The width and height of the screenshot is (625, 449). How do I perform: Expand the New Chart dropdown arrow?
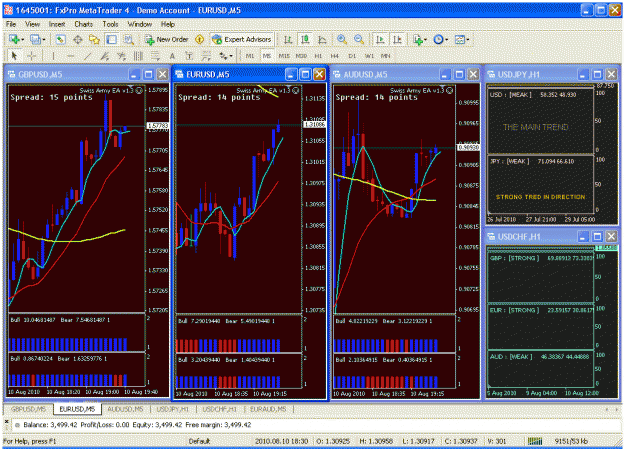23,39
